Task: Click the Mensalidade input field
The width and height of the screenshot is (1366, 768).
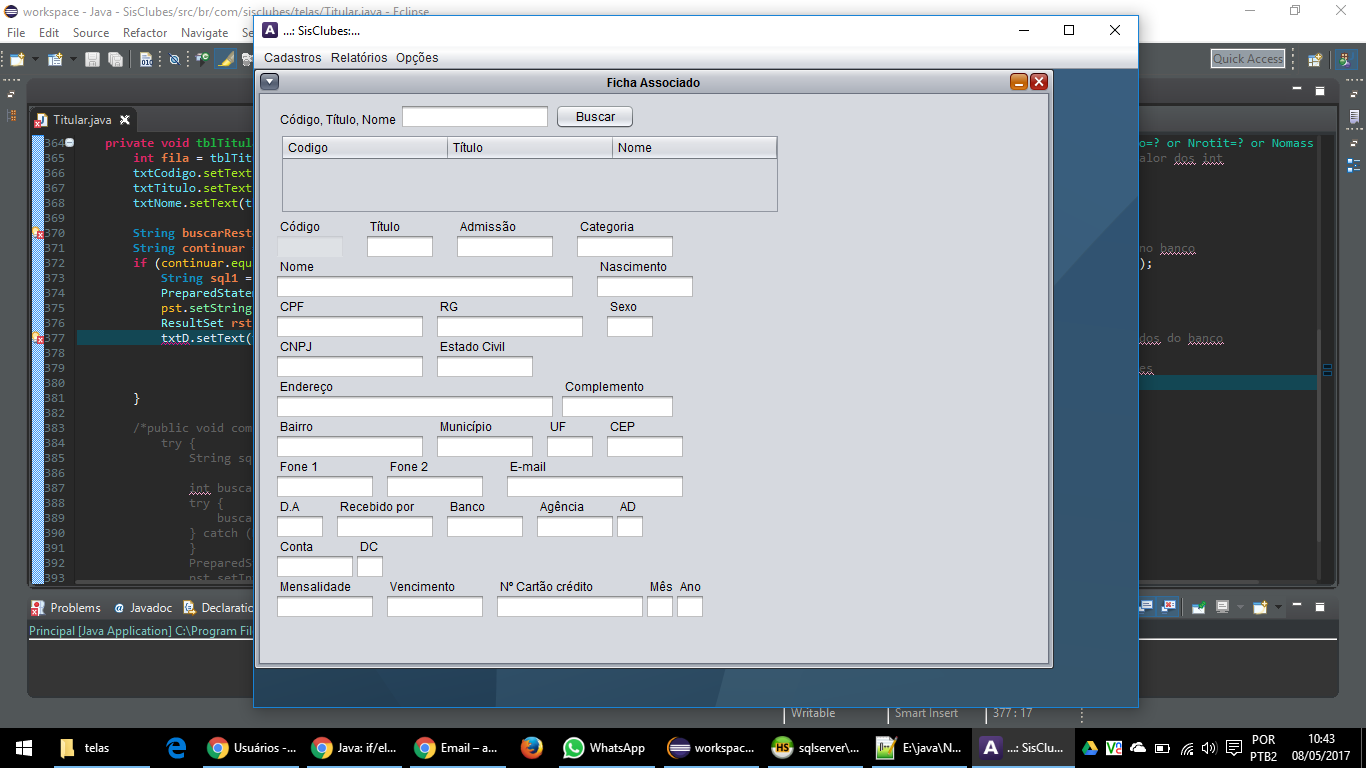Action: 325,607
